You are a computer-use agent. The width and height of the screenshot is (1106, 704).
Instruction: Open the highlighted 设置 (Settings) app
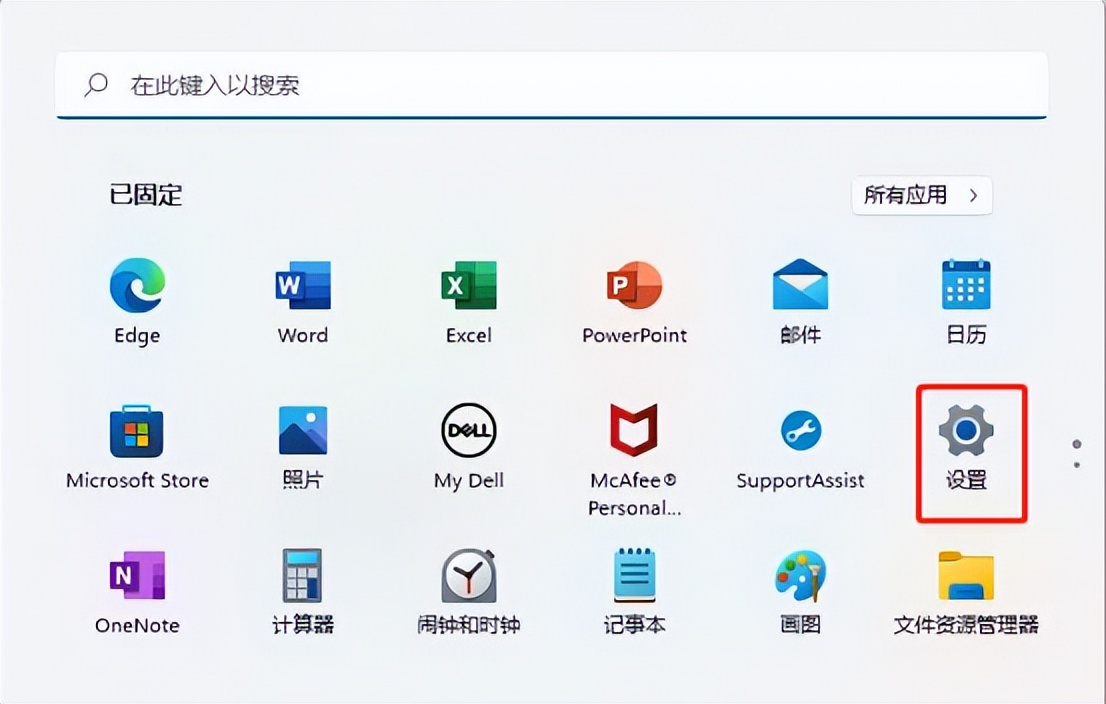pyautogui.click(x=966, y=435)
